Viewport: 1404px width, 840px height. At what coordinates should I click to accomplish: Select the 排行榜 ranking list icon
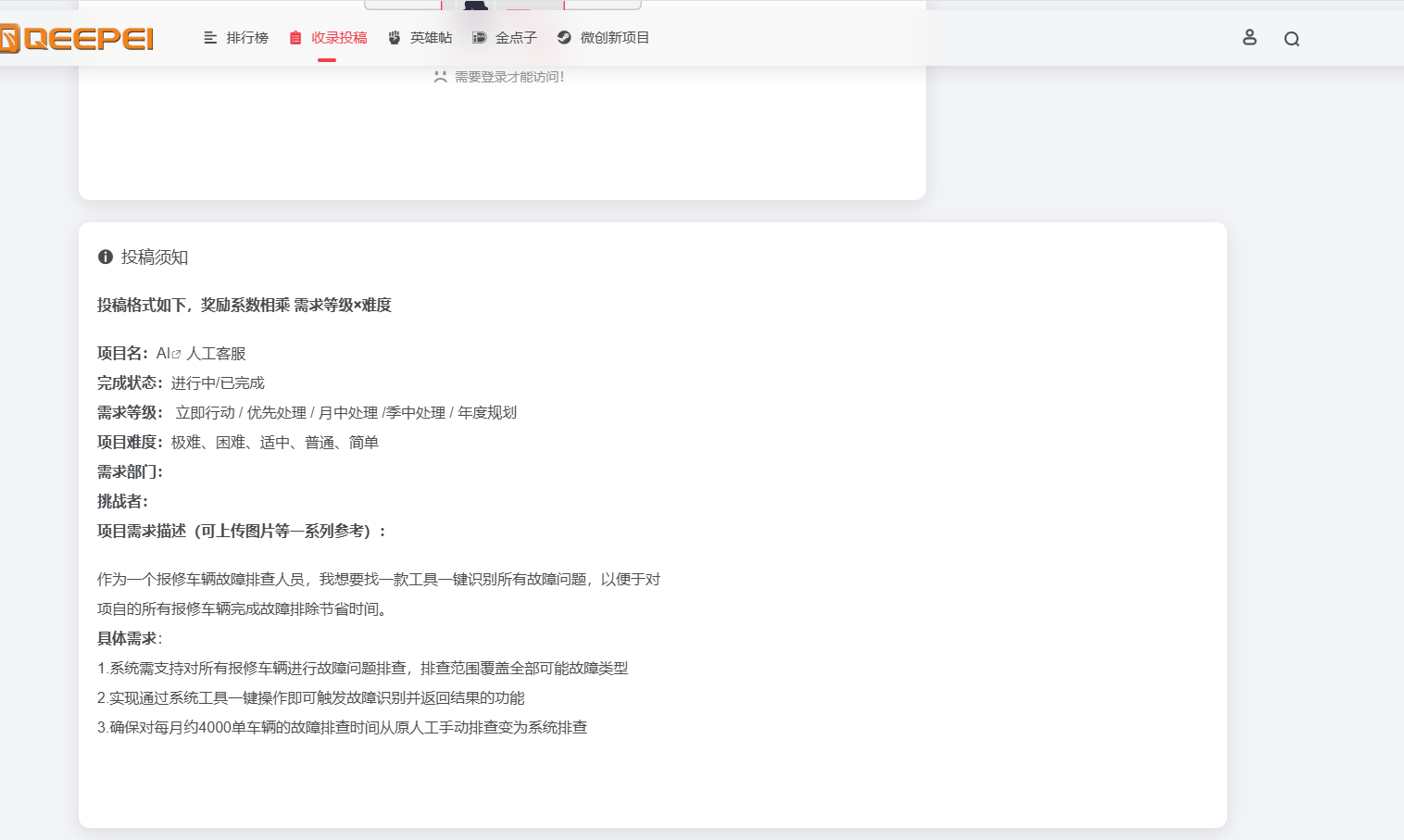(x=209, y=37)
